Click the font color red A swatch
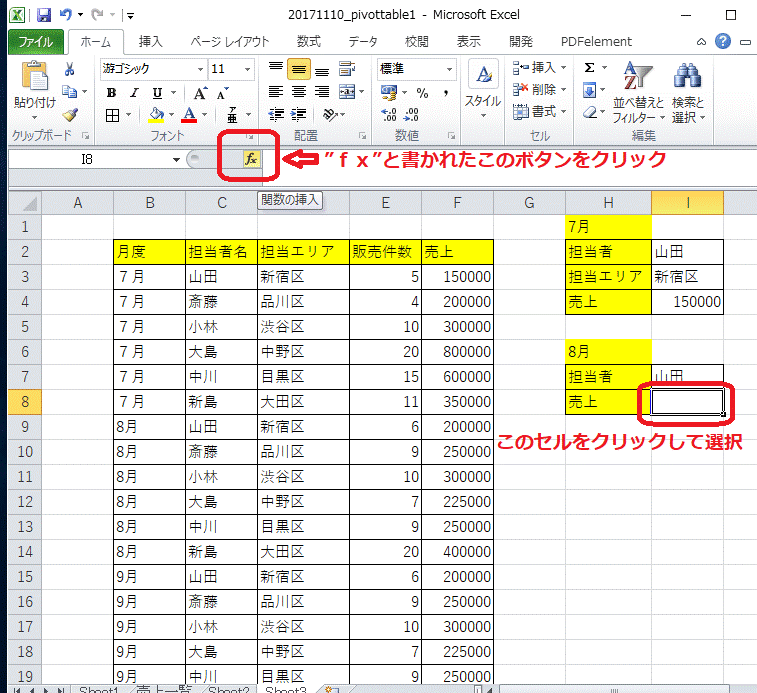 [189, 115]
